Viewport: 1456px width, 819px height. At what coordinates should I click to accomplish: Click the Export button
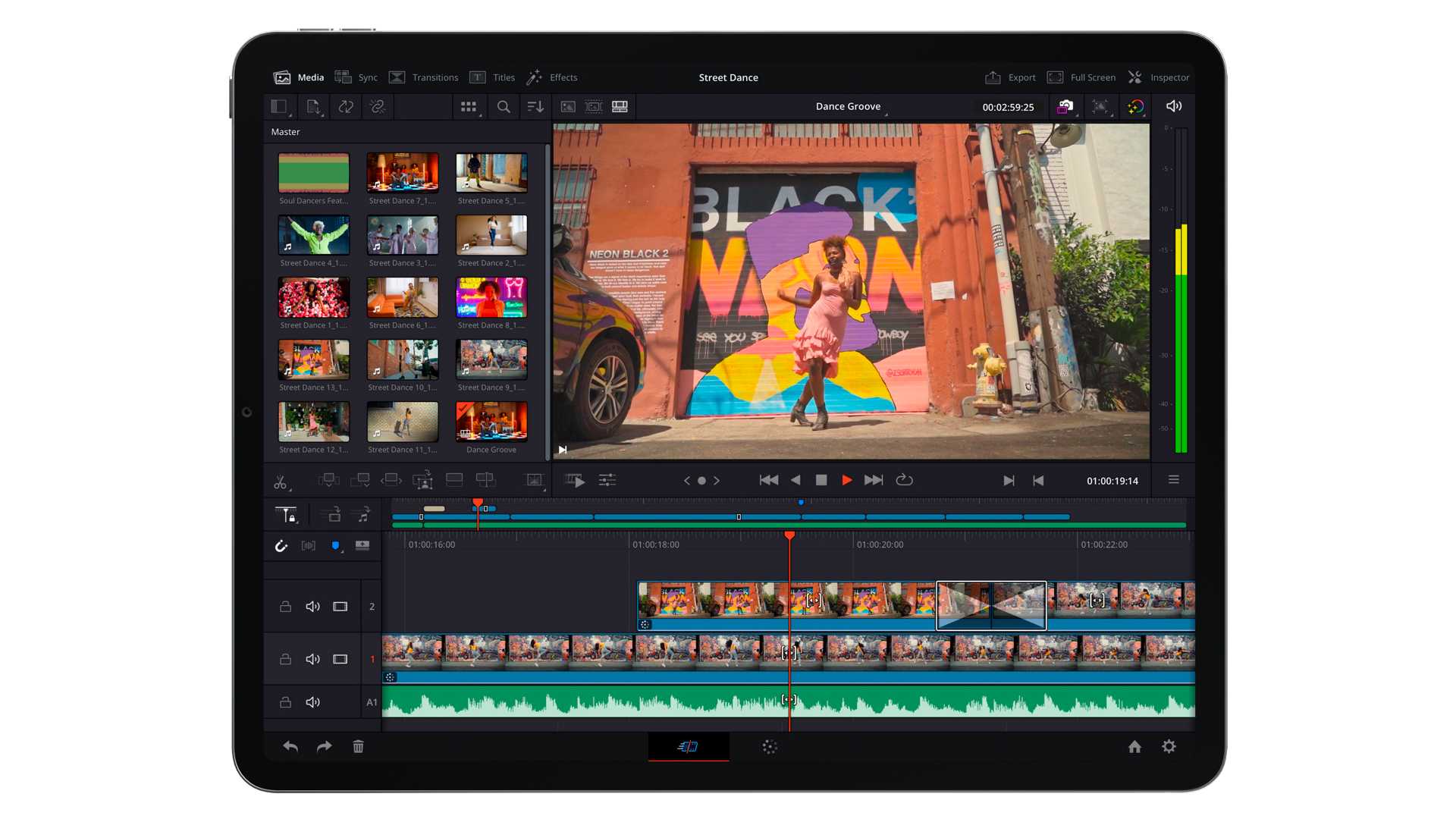[x=1010, y=77]
